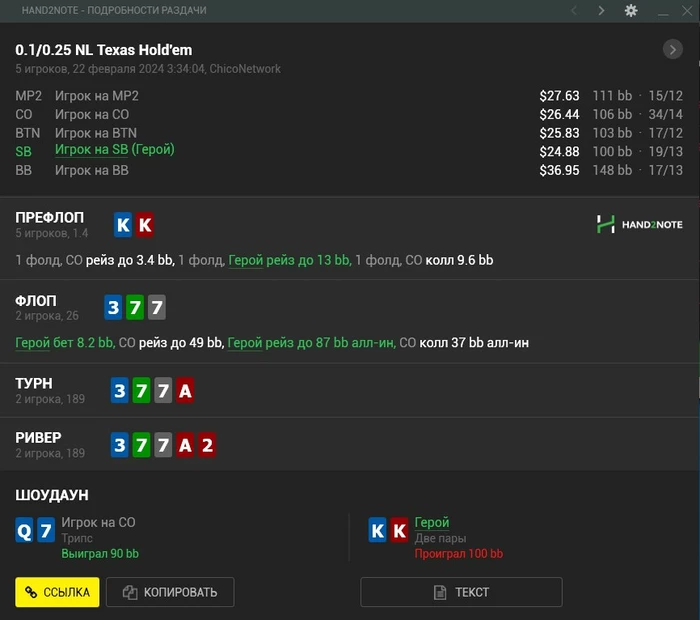Click the Герой link in the showdown section
The width and height of the screenshot is (700, 620).
coord(432,522)
